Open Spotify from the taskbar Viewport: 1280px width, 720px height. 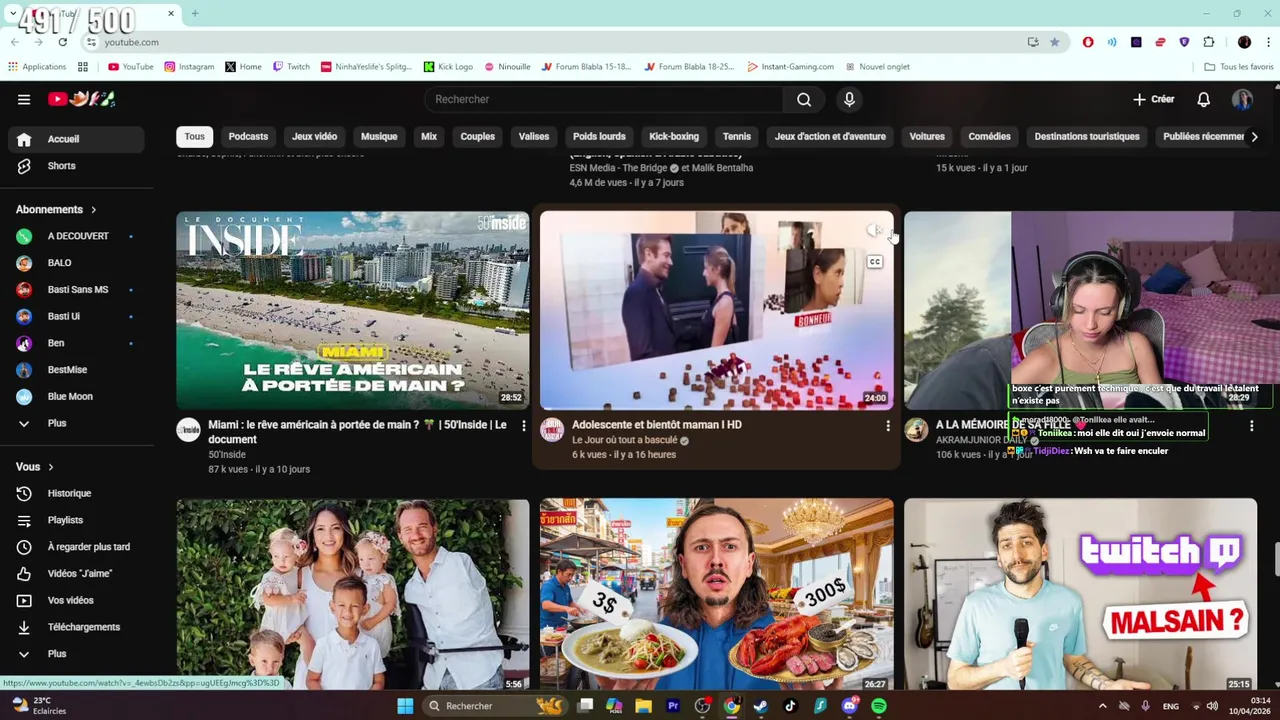(x=878, y=706)
